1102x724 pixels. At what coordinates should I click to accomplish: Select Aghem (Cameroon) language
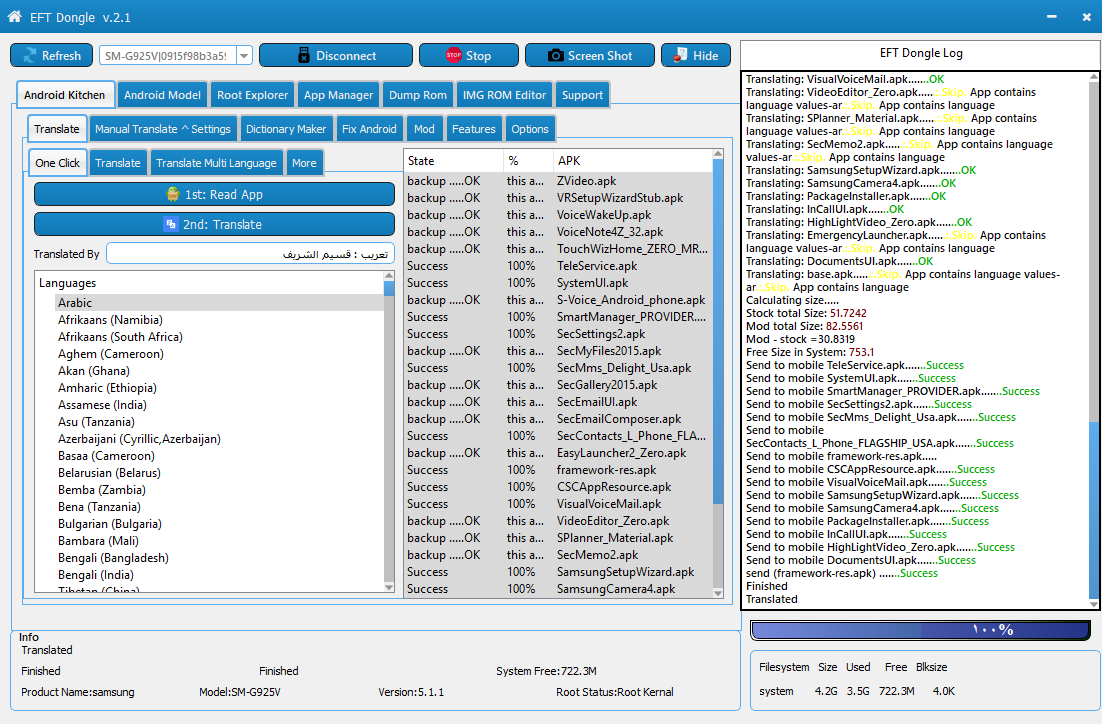click(111, 354)
